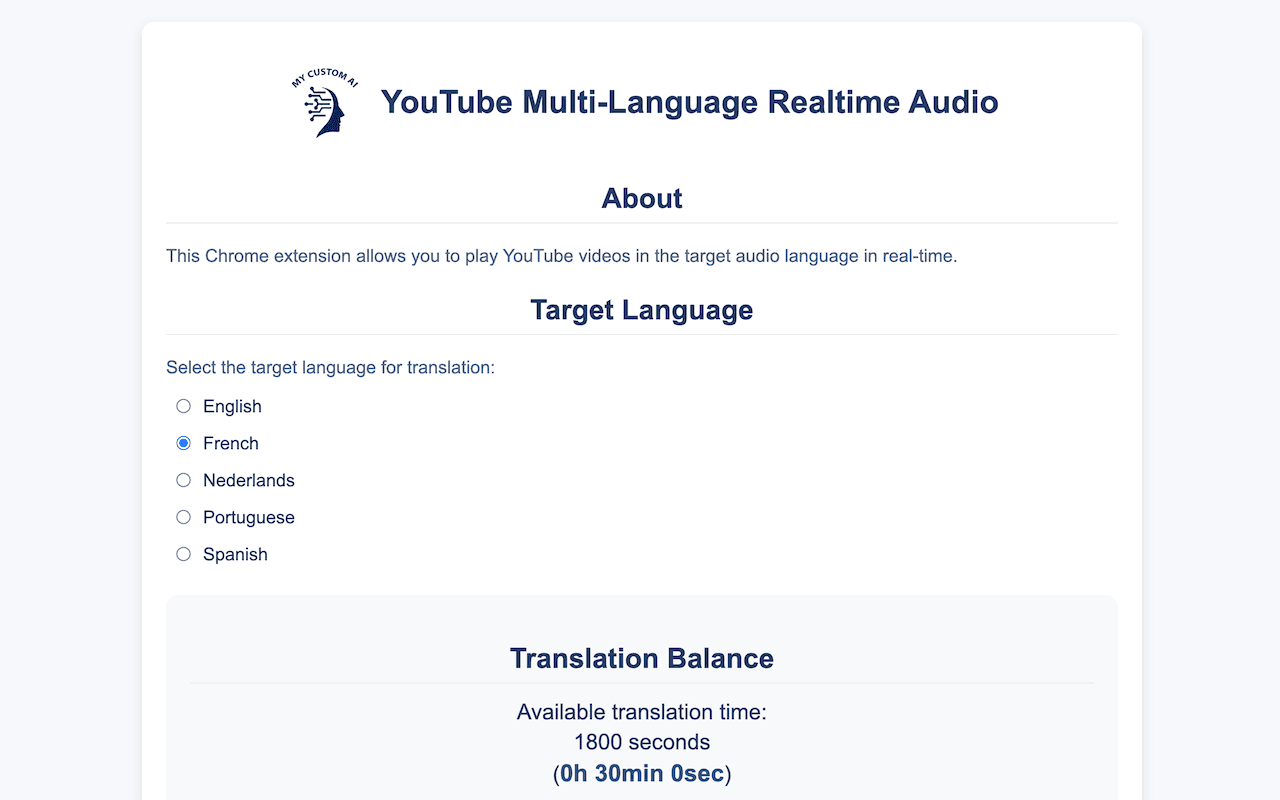Click the Translation Balance heading
Screen dimensions: 1280x800
click(x=641, y=658)
